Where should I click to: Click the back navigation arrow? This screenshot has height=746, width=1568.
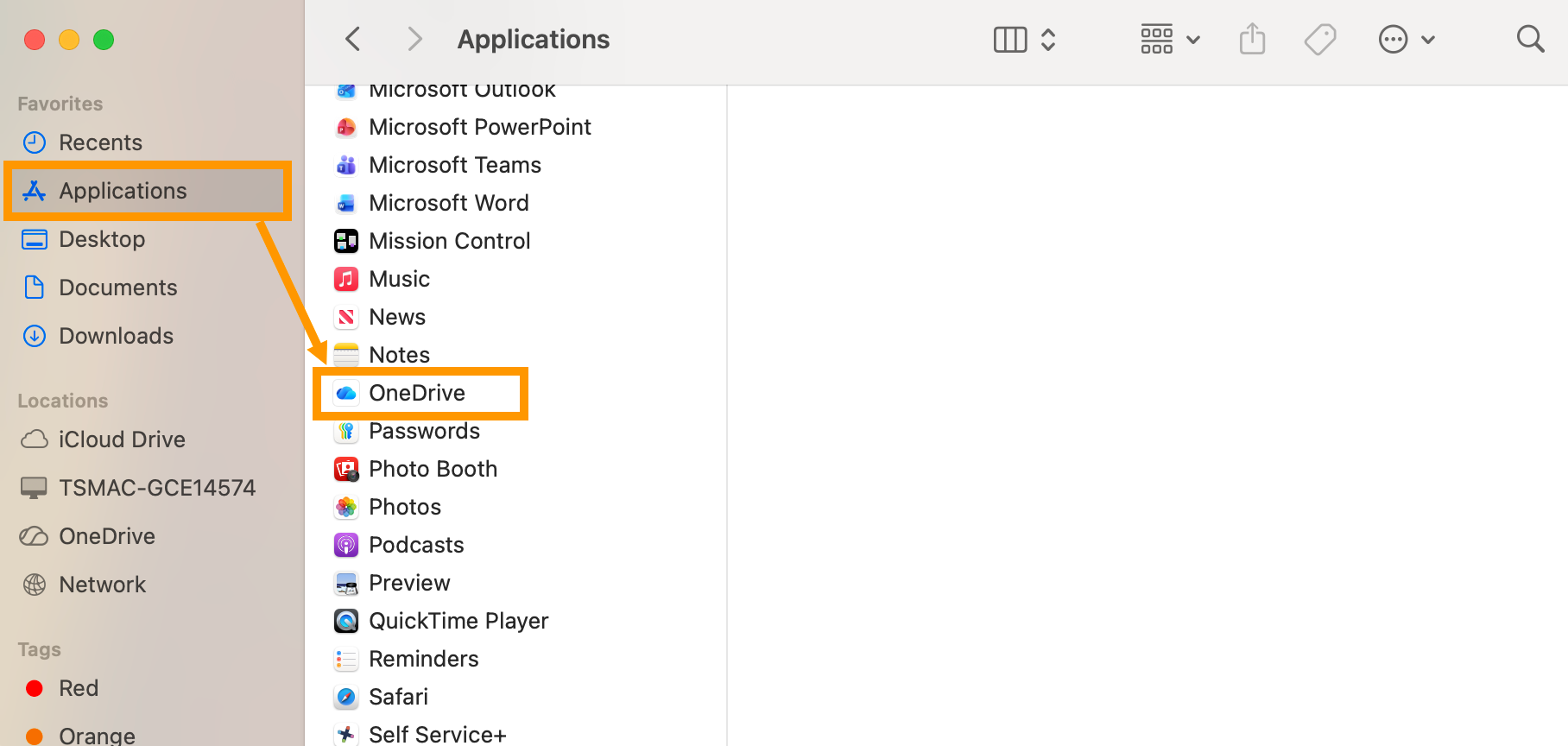coord(352,39)
